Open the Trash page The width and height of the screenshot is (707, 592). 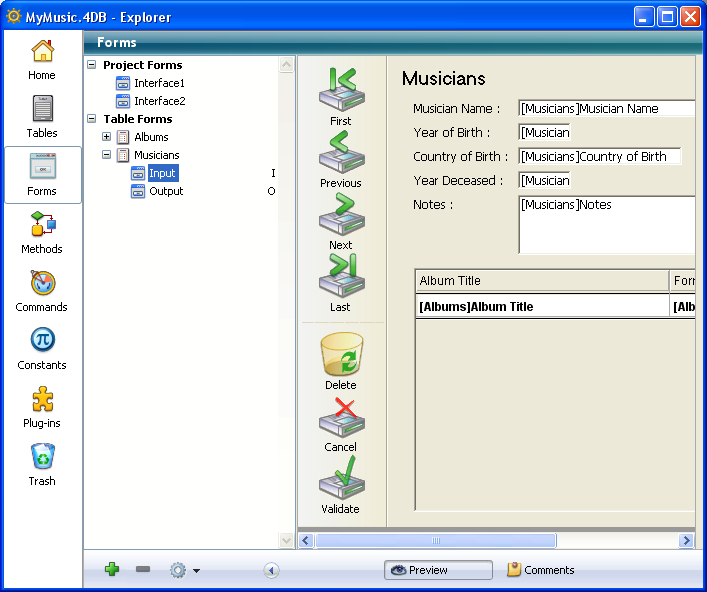(x=42, y=464)
